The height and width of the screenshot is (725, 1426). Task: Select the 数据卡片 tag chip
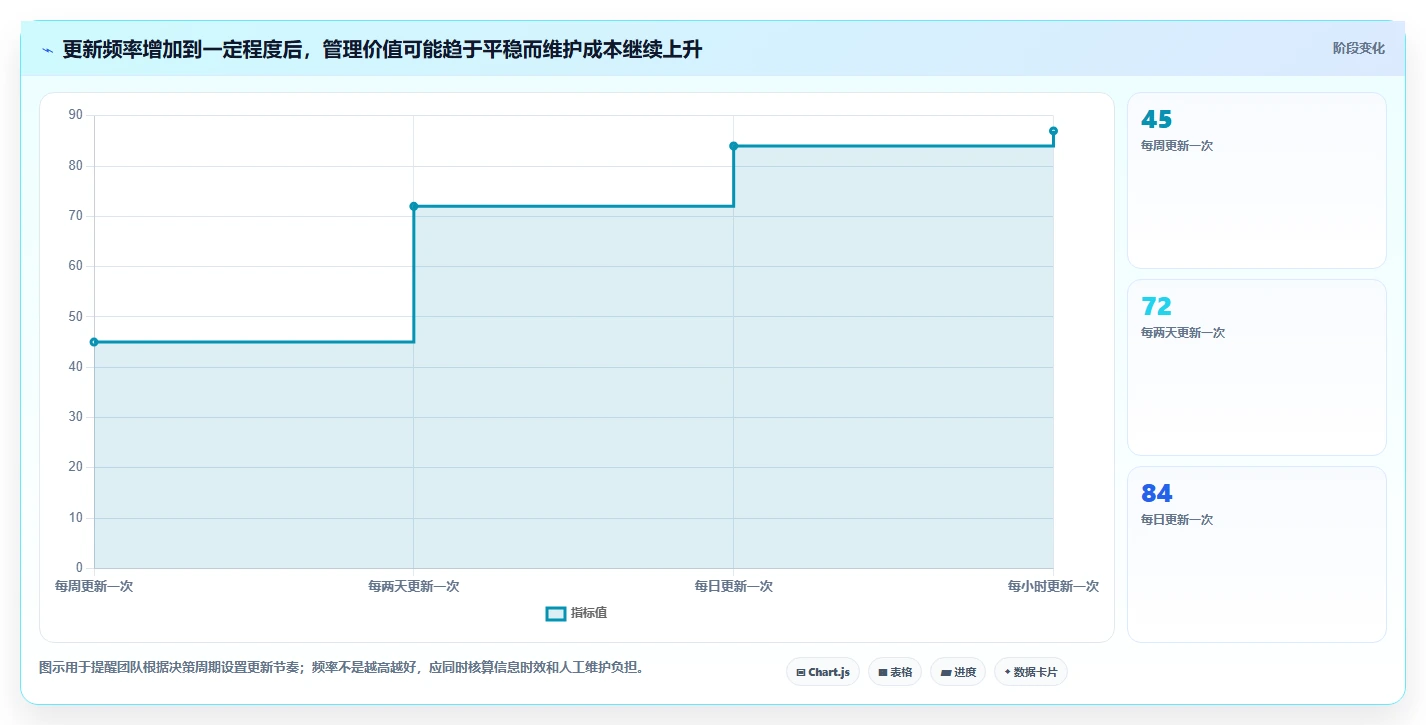(1031, 672)
